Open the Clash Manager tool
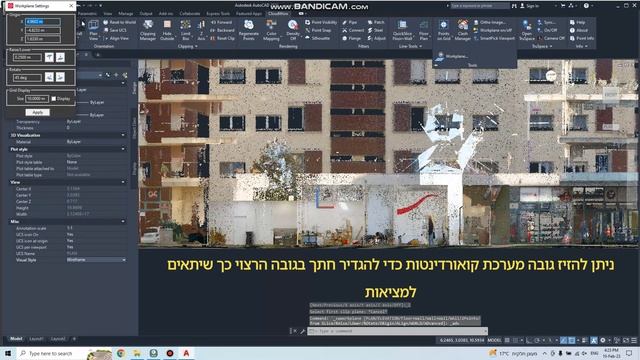Image resolution: width=640 pixels, height=360 pixels. pyautogui.click(x=462, y=30)
